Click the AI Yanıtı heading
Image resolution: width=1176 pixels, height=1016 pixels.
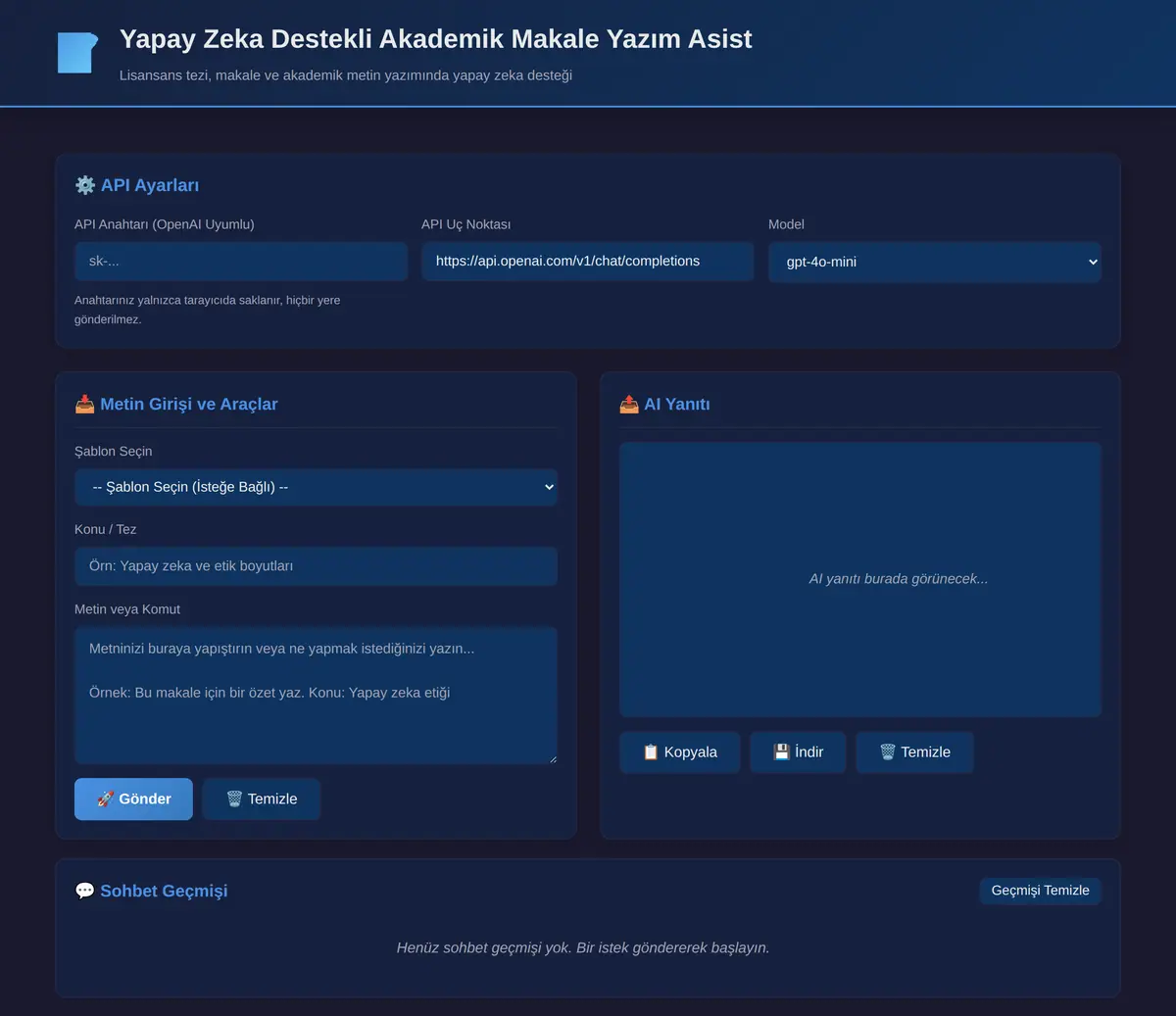click(677, 404)
